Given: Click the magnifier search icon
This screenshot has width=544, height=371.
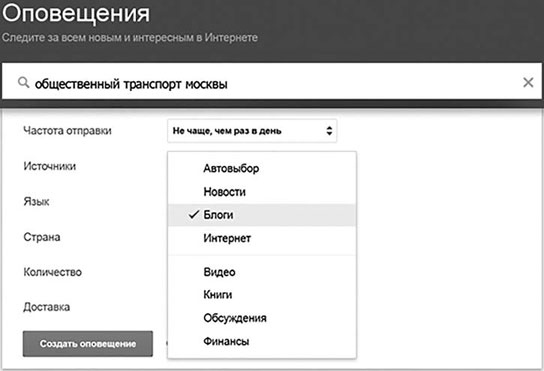Looking at the screenshot, I should tap(23, 83).
